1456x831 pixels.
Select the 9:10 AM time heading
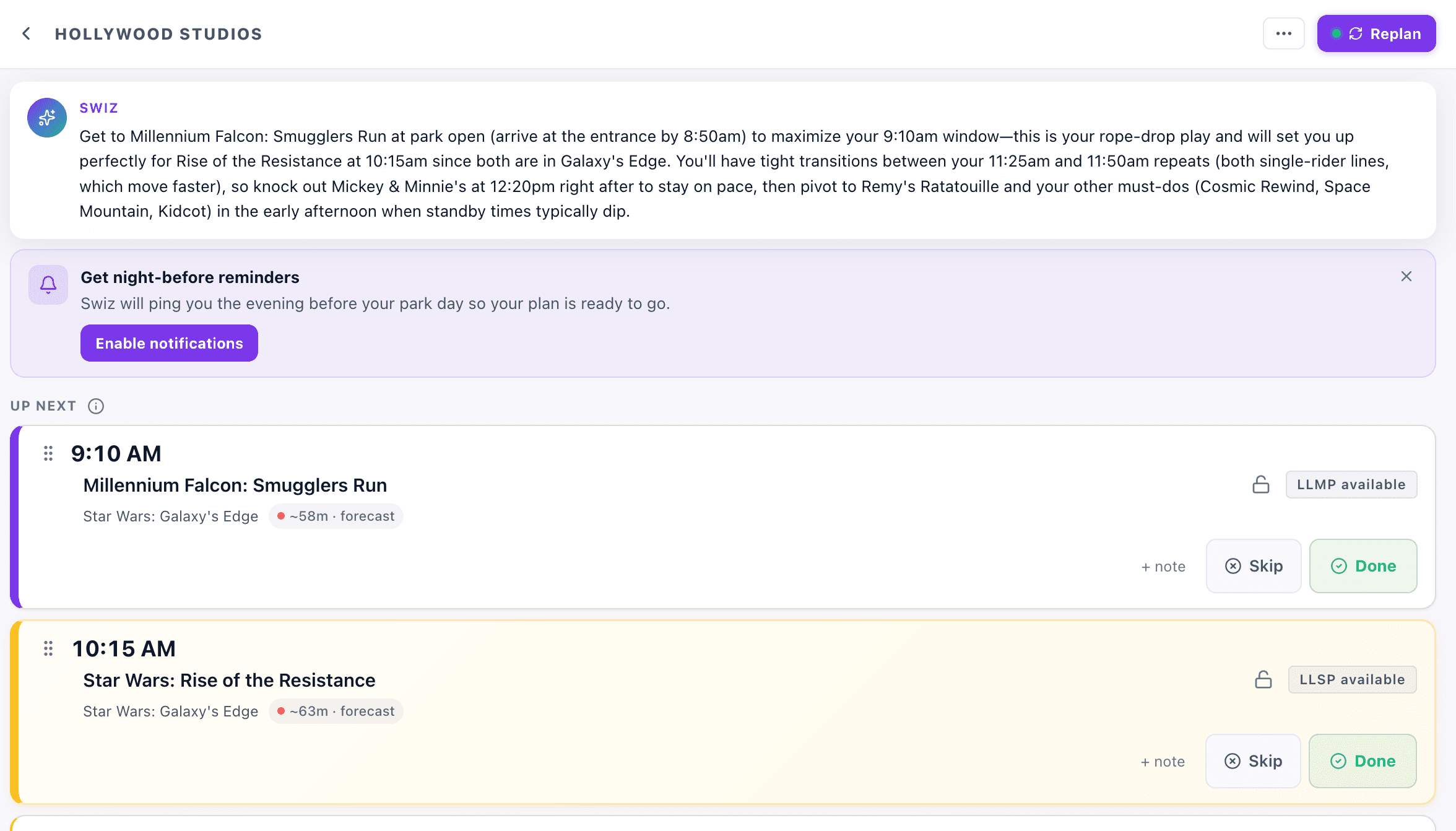(116, 453)
